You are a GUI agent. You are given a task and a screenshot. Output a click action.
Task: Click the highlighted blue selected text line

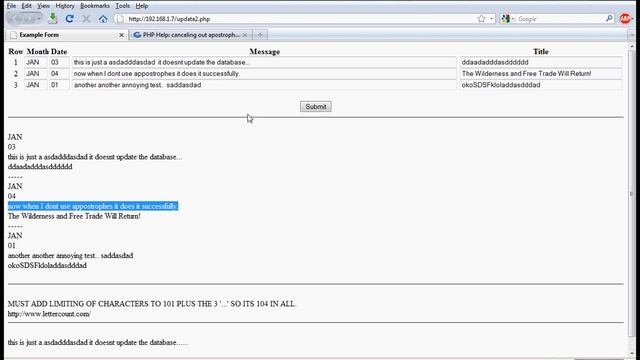[93, 206]
